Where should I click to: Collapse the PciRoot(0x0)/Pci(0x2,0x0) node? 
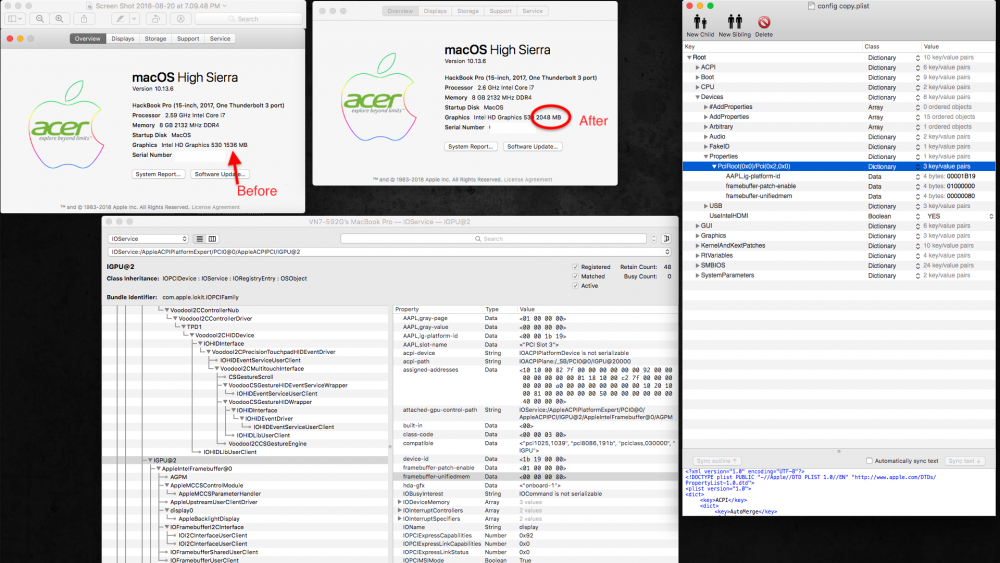click(714, 166)
